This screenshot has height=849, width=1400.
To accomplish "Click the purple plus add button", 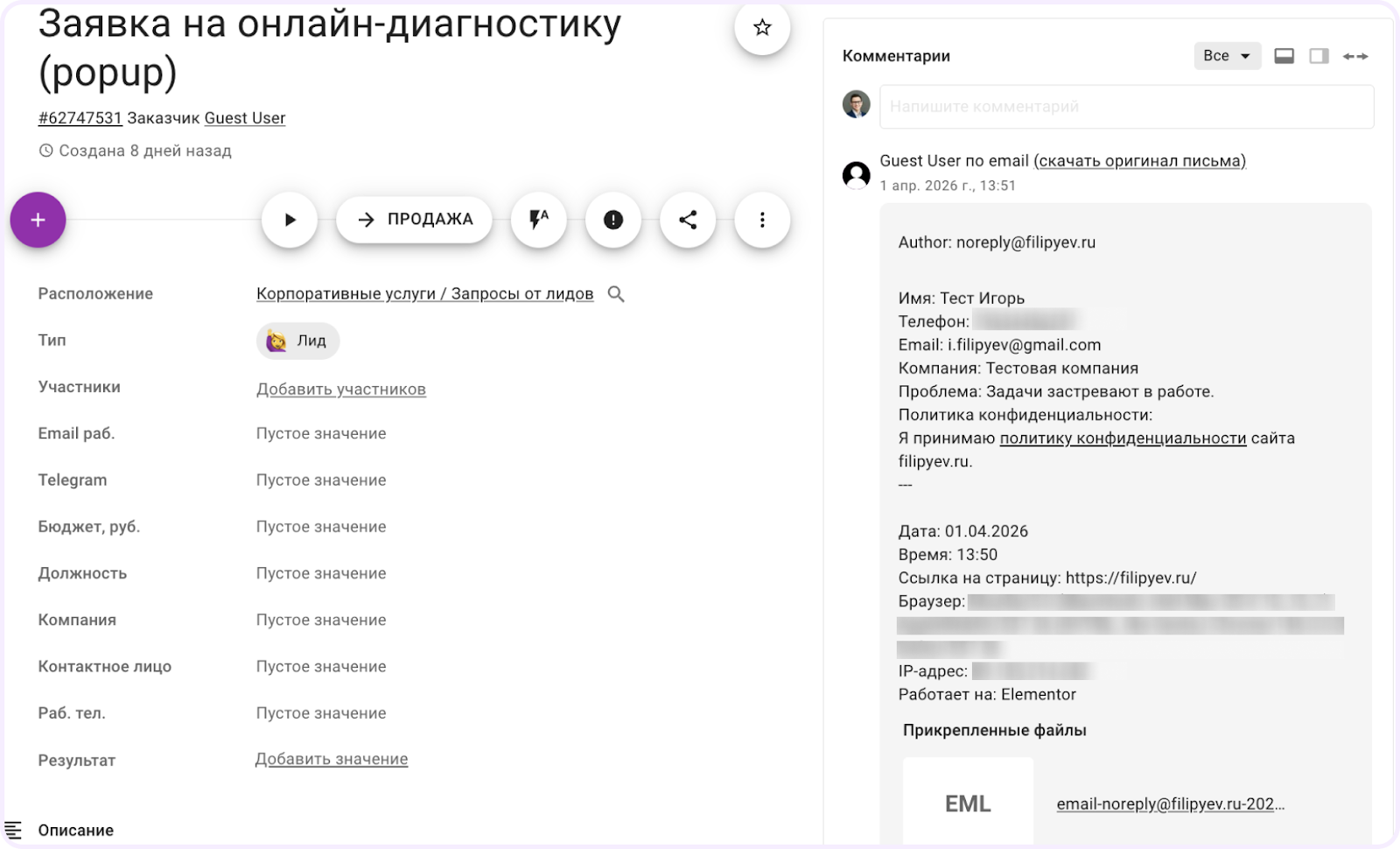I will point(38,220).
